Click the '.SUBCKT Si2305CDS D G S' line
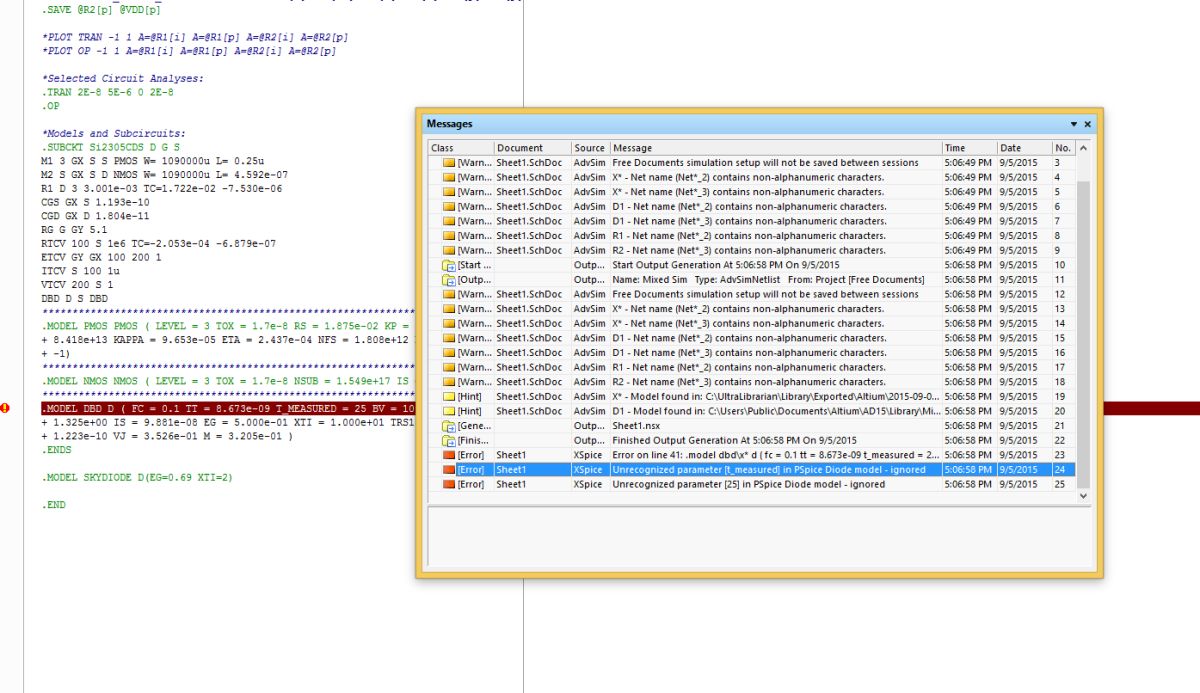 coord(110,147)
